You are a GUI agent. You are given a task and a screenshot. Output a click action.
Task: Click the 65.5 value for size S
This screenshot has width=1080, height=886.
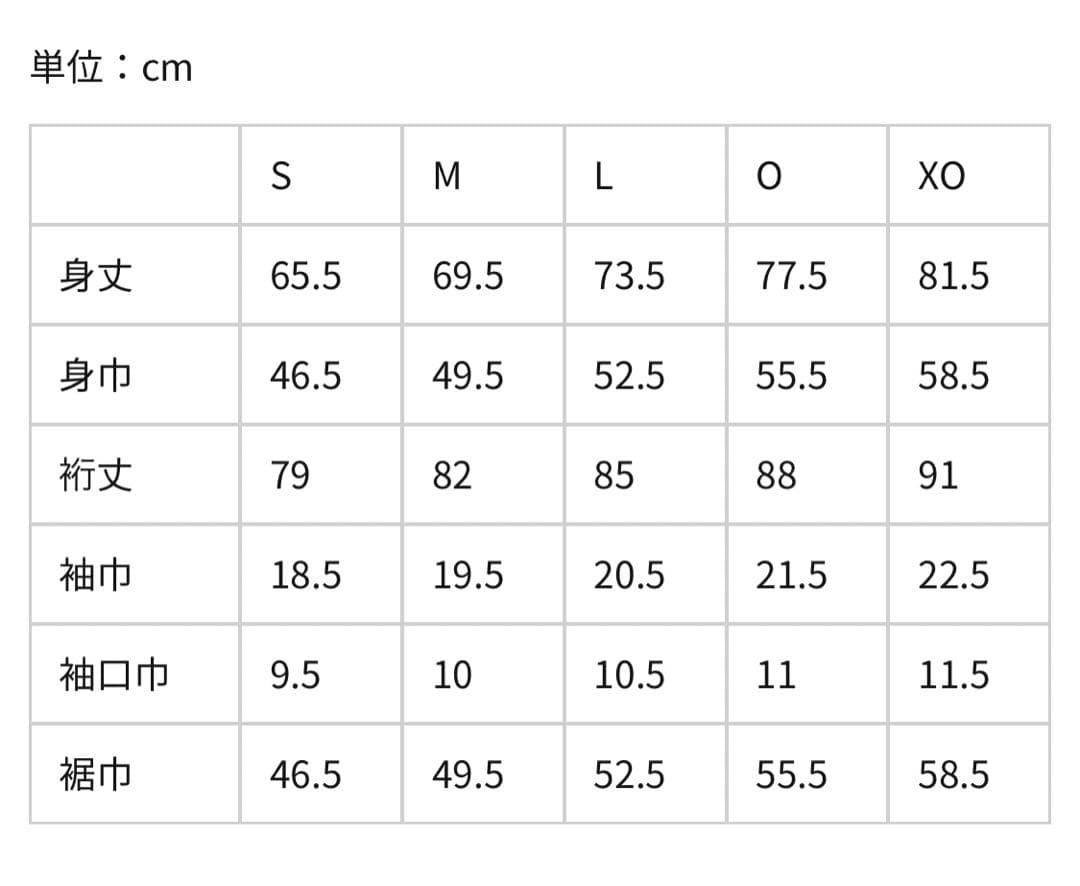pyautogui.click(x=305, y=275)
